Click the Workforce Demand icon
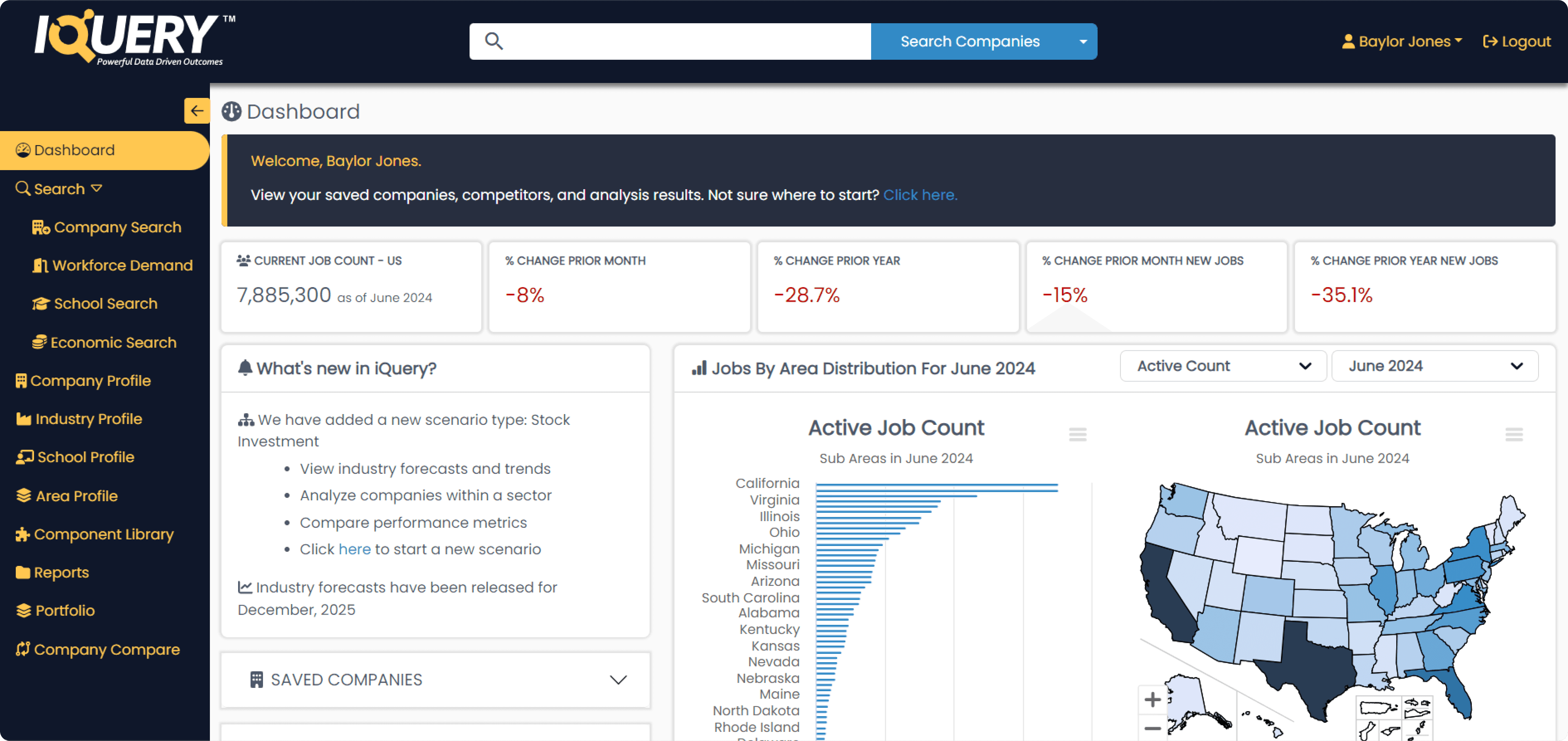Viewport: 1568px width, 741px height. pyautogui.click(x=40, y=266)
